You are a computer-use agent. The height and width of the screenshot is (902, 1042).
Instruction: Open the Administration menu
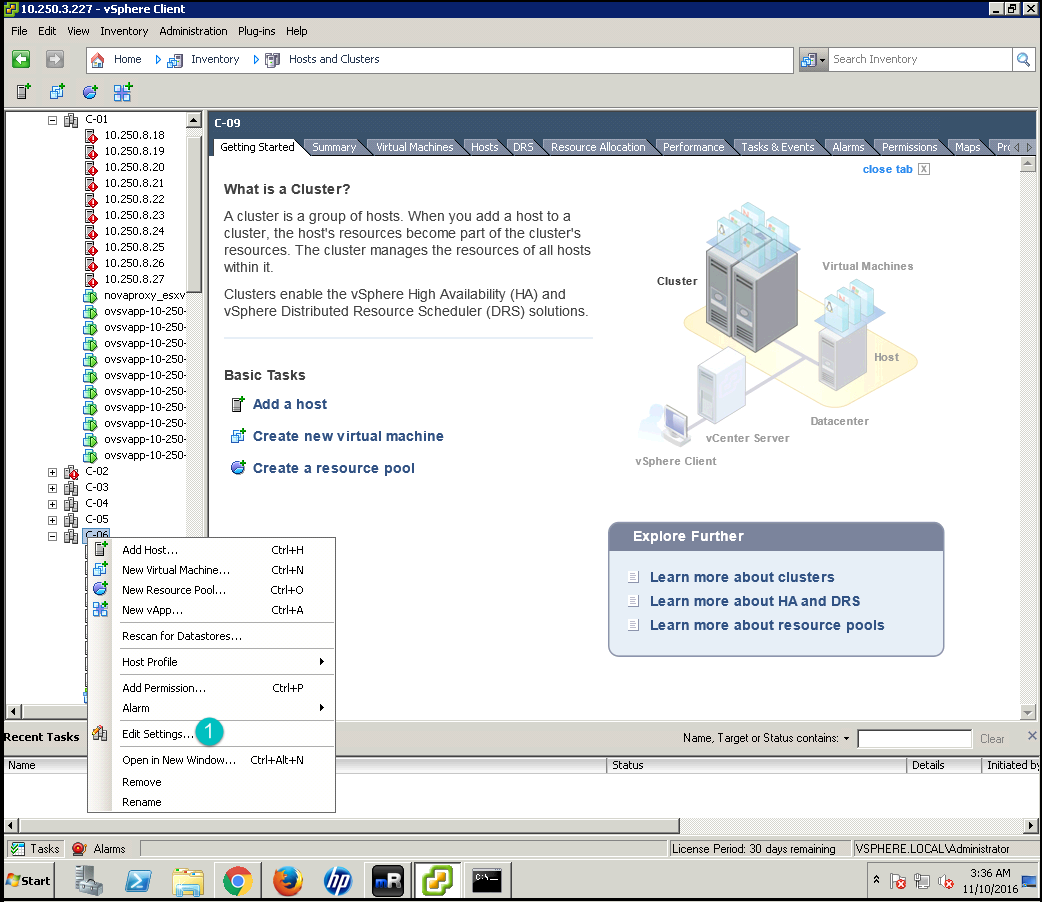[193, 31]
